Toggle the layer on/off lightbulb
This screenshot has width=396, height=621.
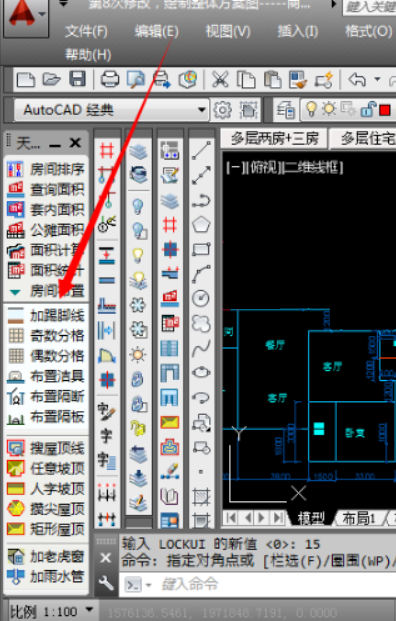(312, 109)
